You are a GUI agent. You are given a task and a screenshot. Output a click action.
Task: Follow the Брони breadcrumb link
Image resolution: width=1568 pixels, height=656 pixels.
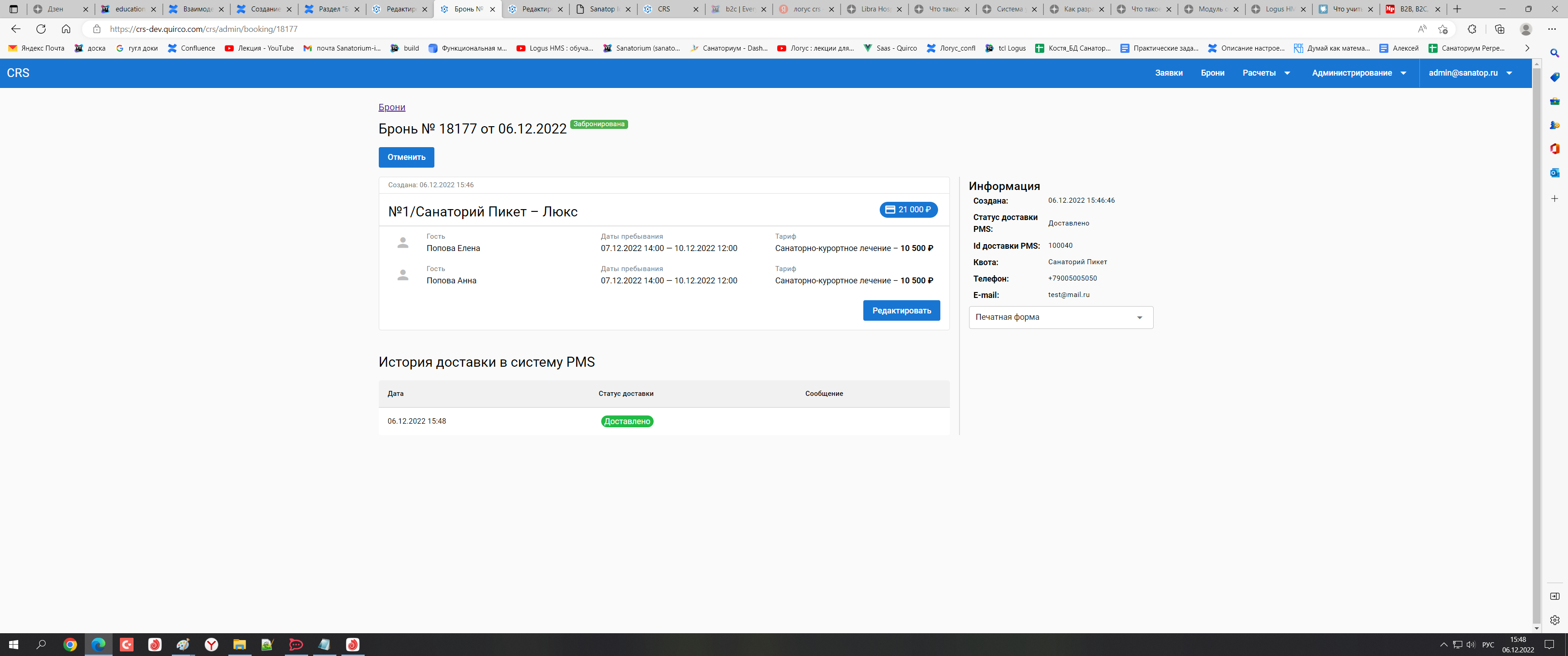[x=392, y=107]
